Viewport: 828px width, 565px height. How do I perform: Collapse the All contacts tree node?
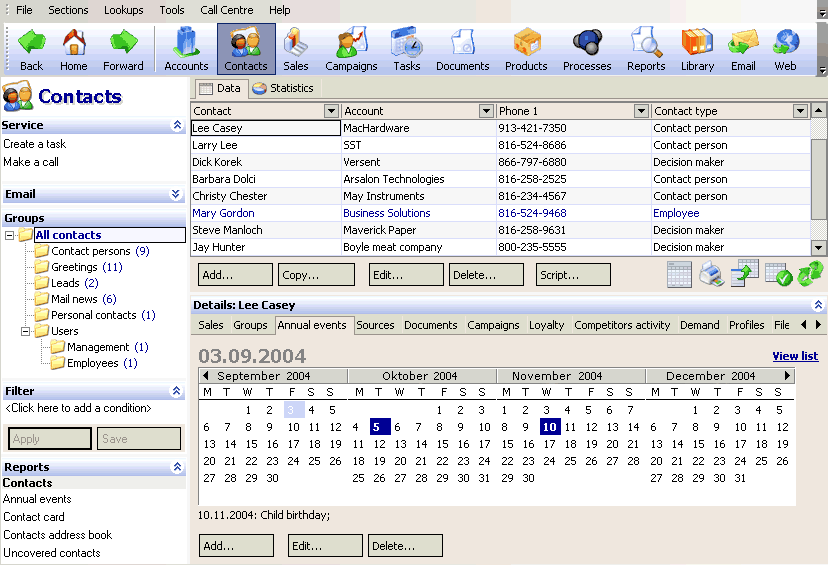pyautogui.click(x=10, y=236)
